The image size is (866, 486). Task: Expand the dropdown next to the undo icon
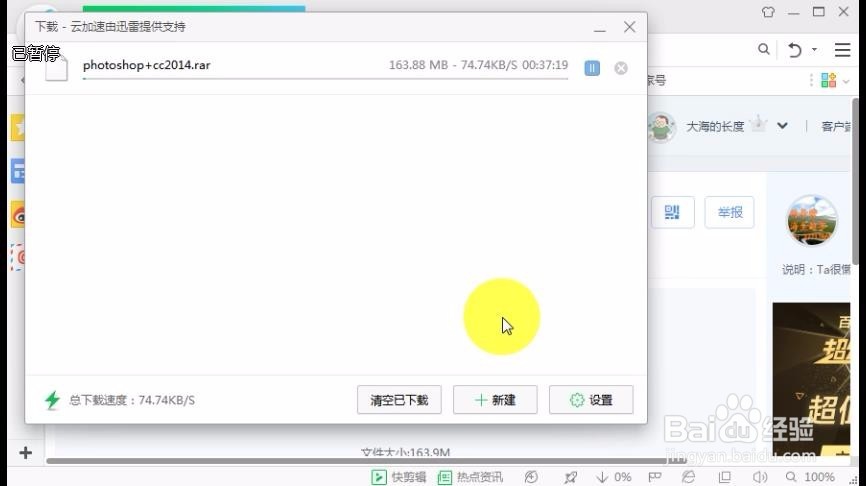(814, 50)
